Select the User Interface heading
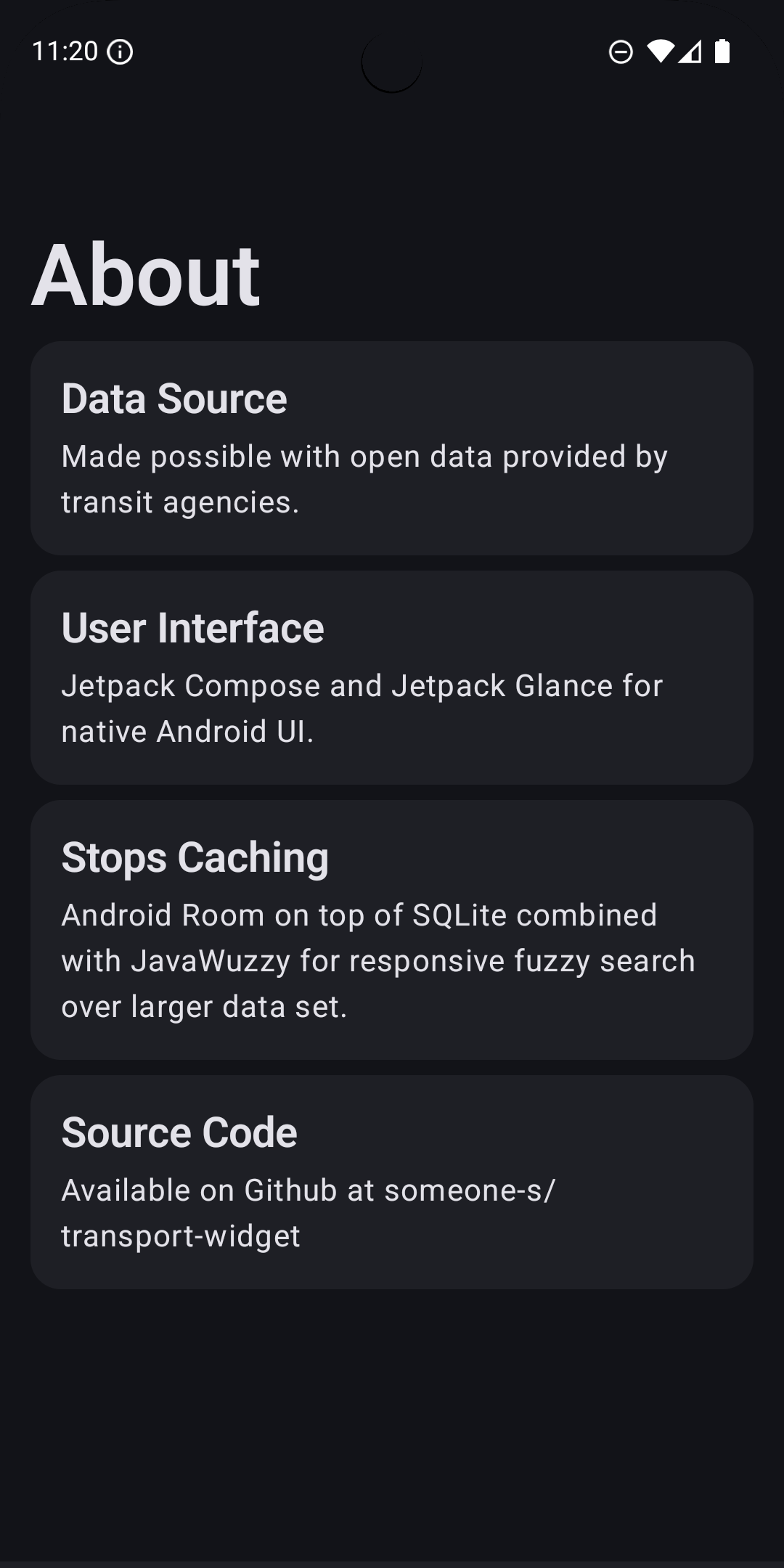This screenshot has width=784, height=1568. click(192, 628)
